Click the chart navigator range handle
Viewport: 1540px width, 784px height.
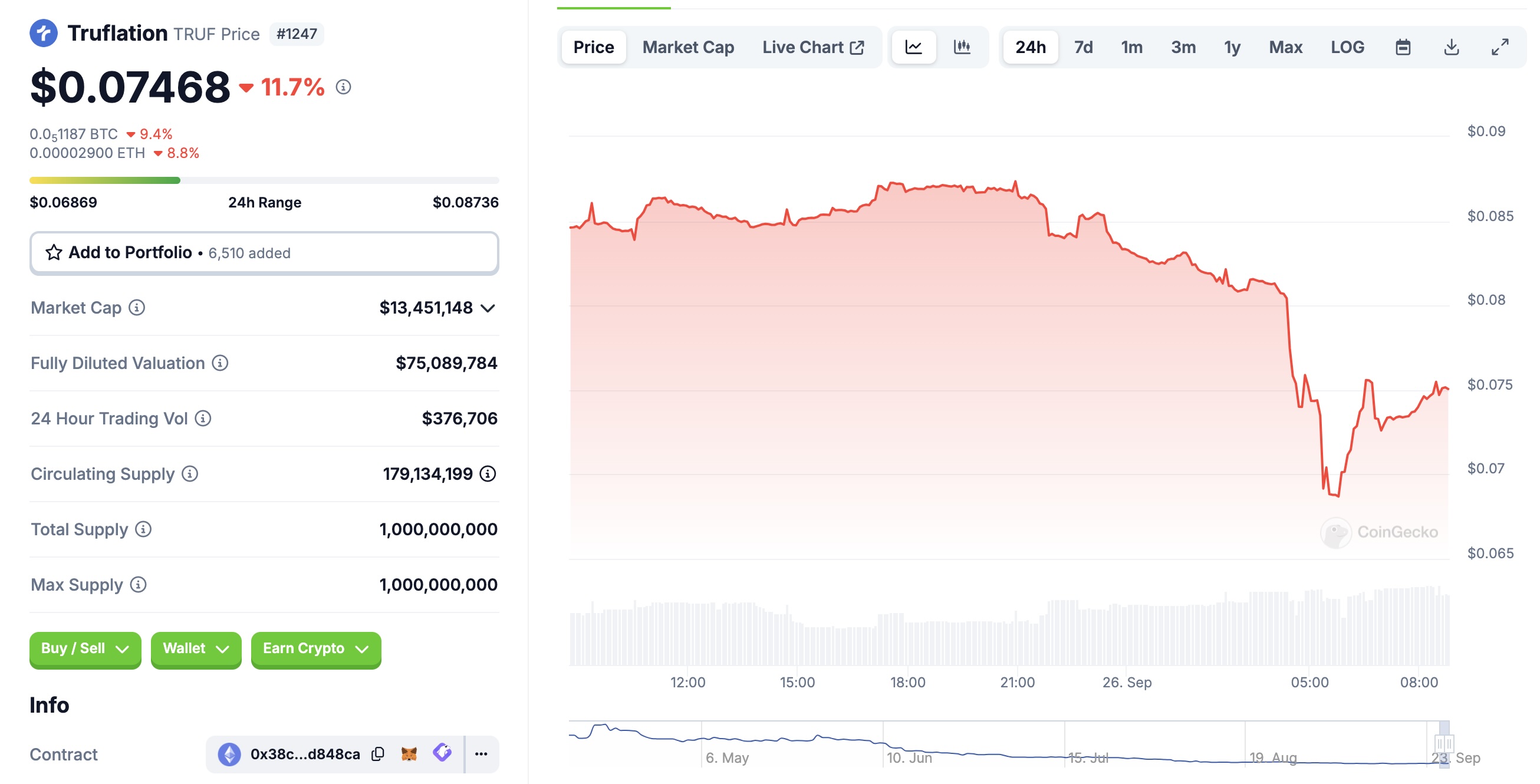[1444, 743]
